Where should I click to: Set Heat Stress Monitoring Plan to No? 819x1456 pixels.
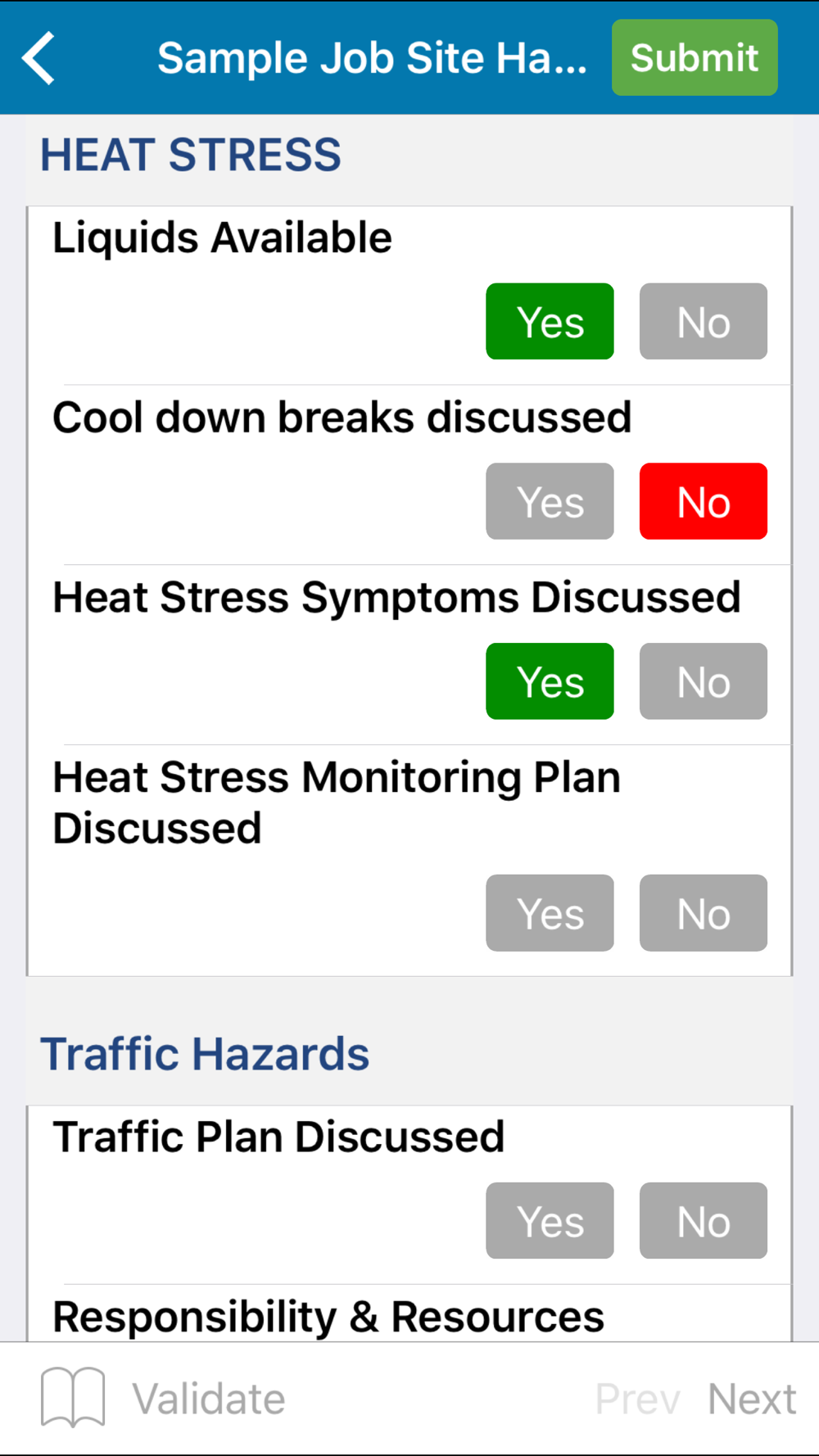coord(703,913)
